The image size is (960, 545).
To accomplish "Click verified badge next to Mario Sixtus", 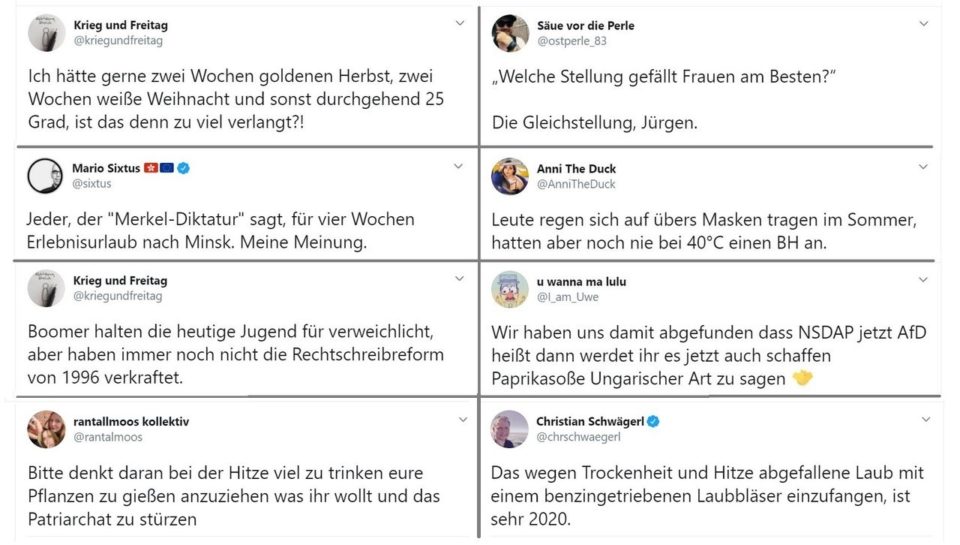I will 183,168.
